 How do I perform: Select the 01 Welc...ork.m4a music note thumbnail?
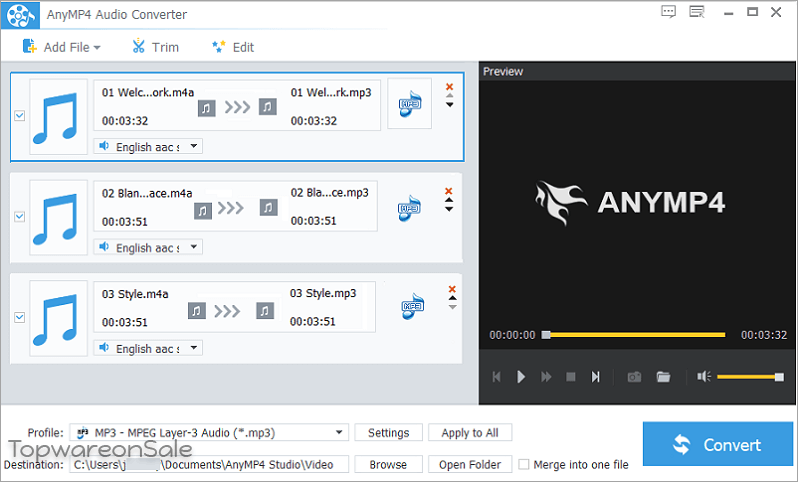coord(58,117)
